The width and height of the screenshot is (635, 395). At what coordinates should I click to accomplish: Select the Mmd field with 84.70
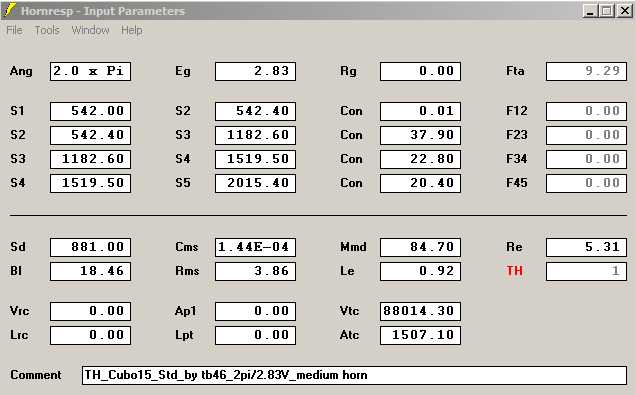[420, 247]
